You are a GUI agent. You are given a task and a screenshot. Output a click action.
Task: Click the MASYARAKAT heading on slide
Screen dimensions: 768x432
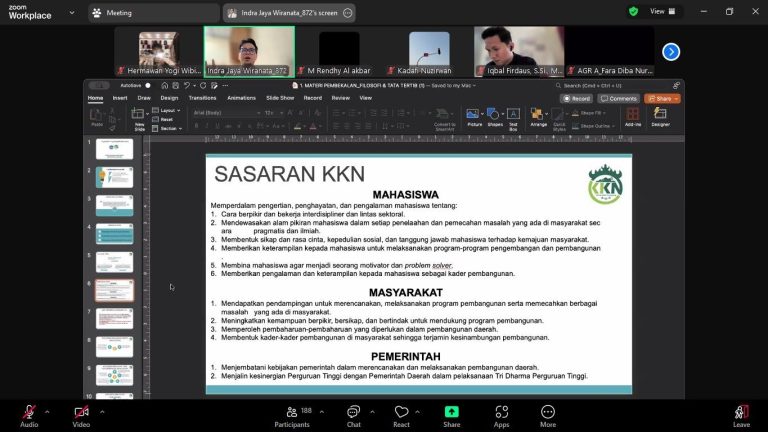point(406,292)
